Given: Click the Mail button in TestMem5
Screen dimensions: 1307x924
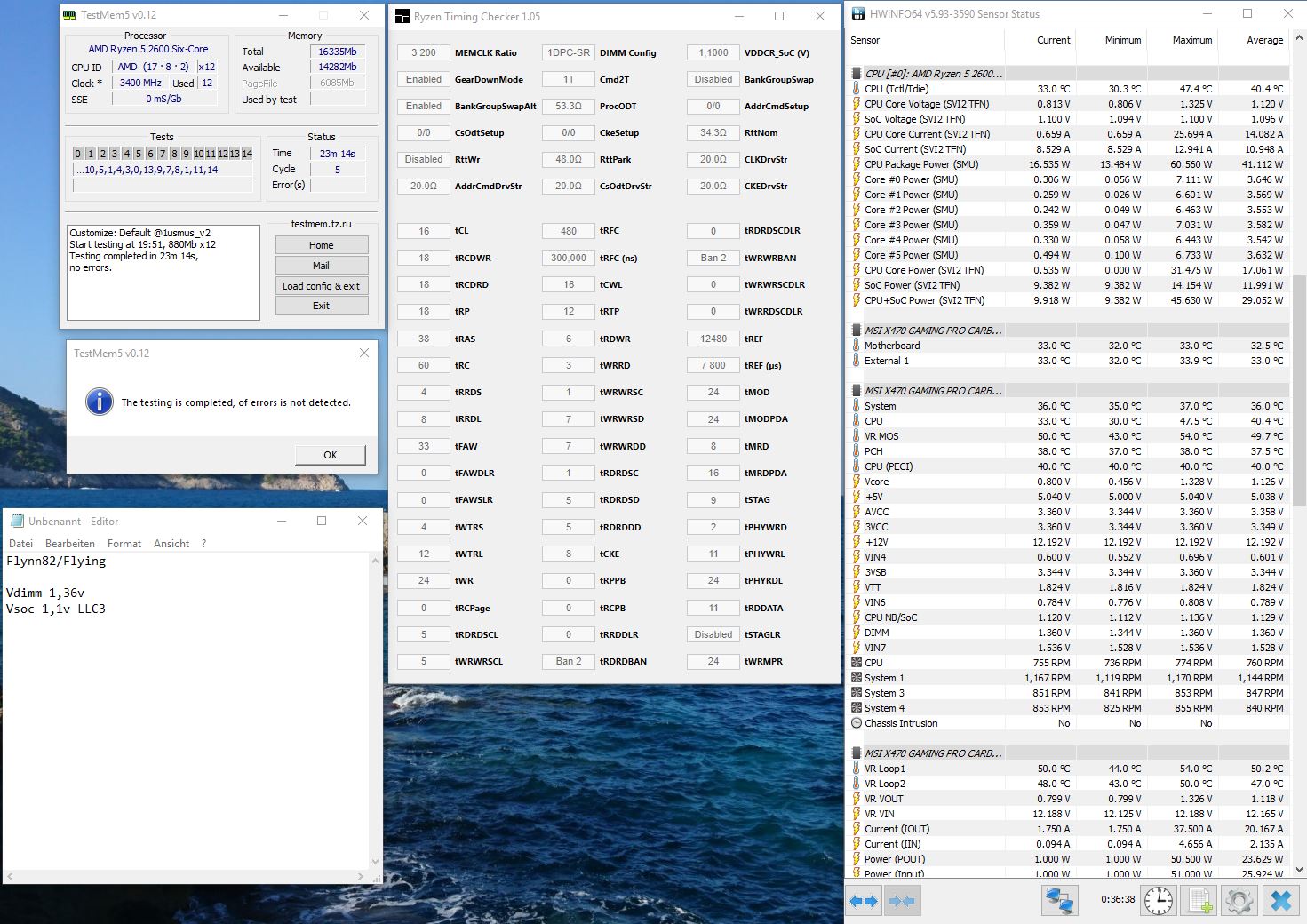Looking at the screenshot, I should click(322, 266).
